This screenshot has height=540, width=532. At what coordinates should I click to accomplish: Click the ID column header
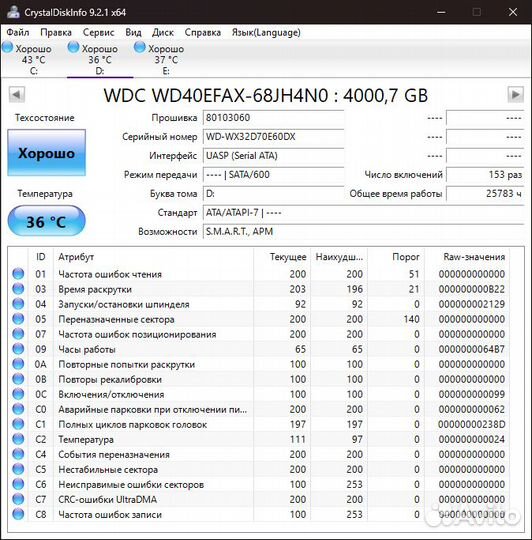pos(41,257)
